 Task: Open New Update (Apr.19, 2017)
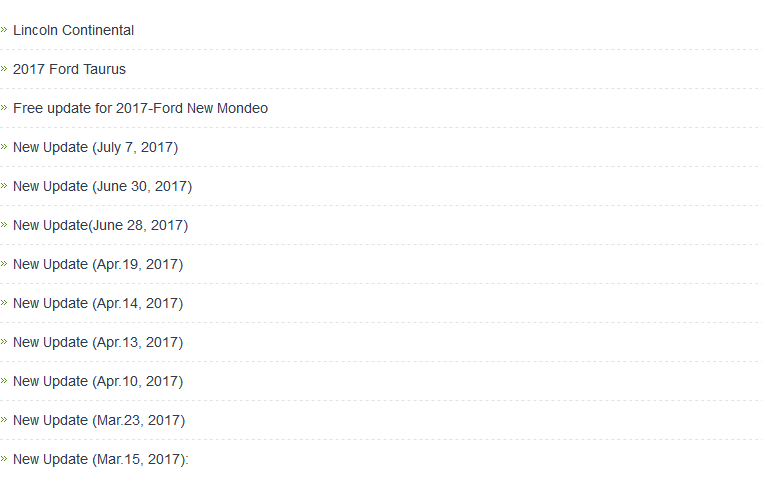point(98,264)
